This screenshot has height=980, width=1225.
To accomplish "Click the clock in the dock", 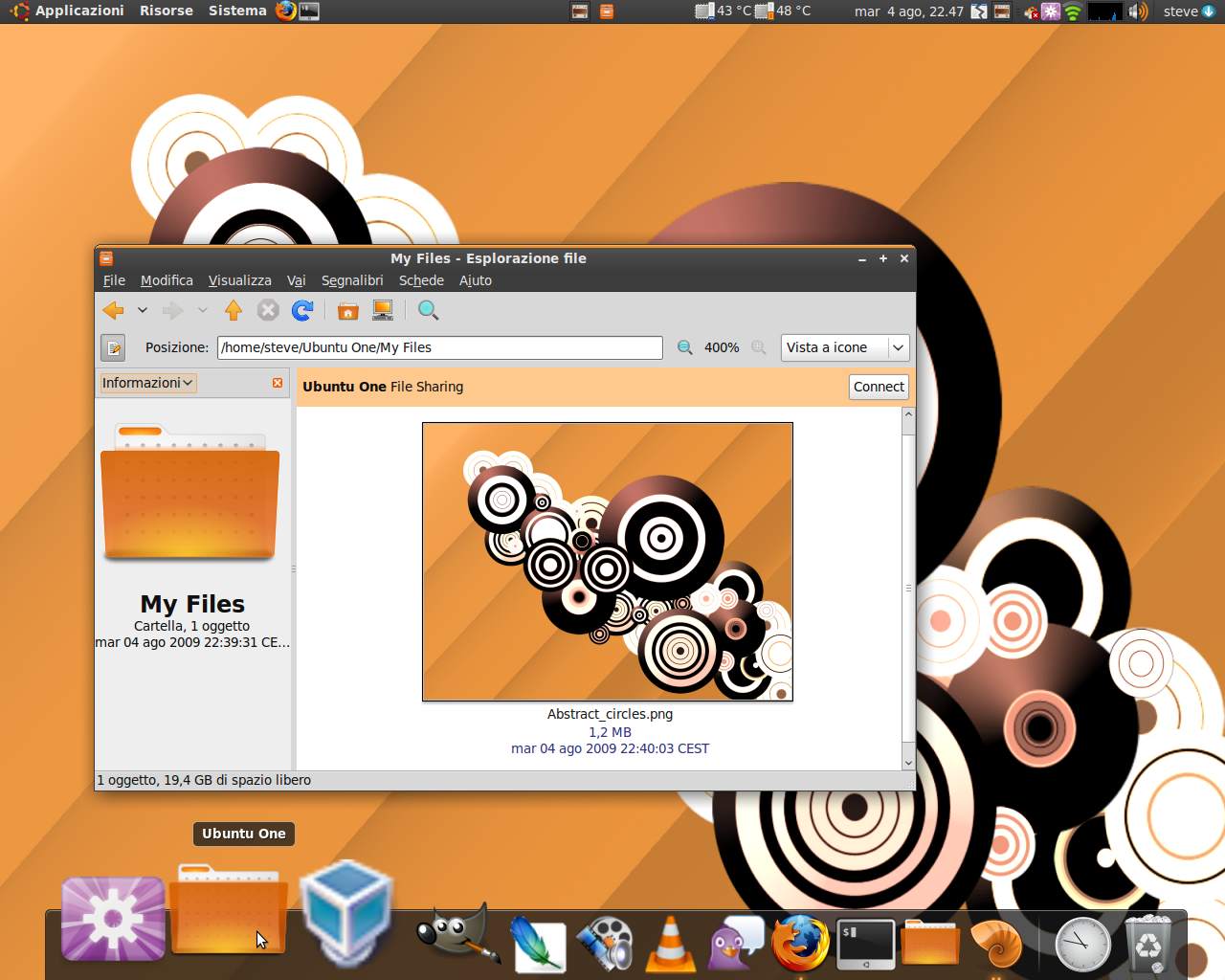I will point(1082,944).
